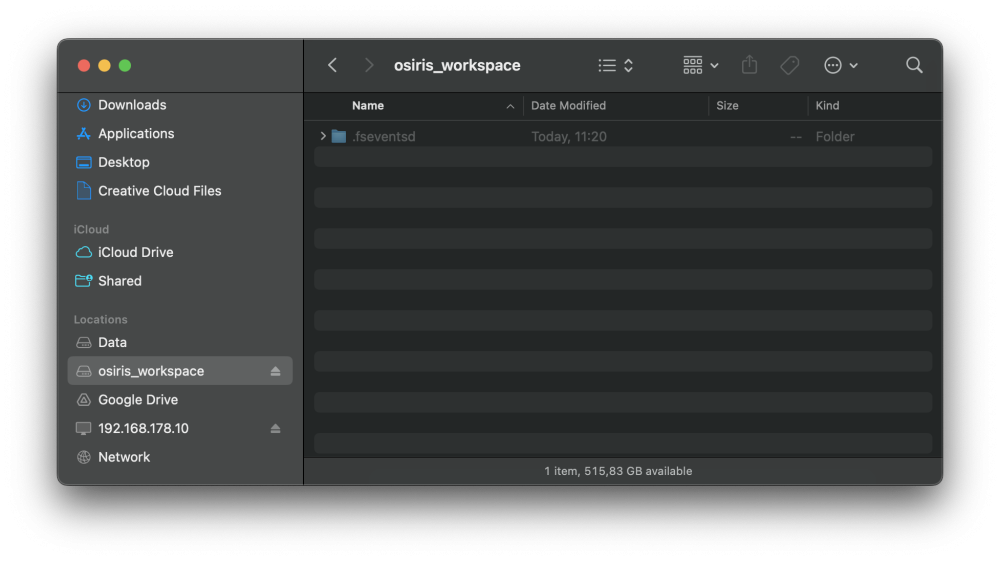
Task: Click the green zoom window button
Action: [x=125, y=66]
